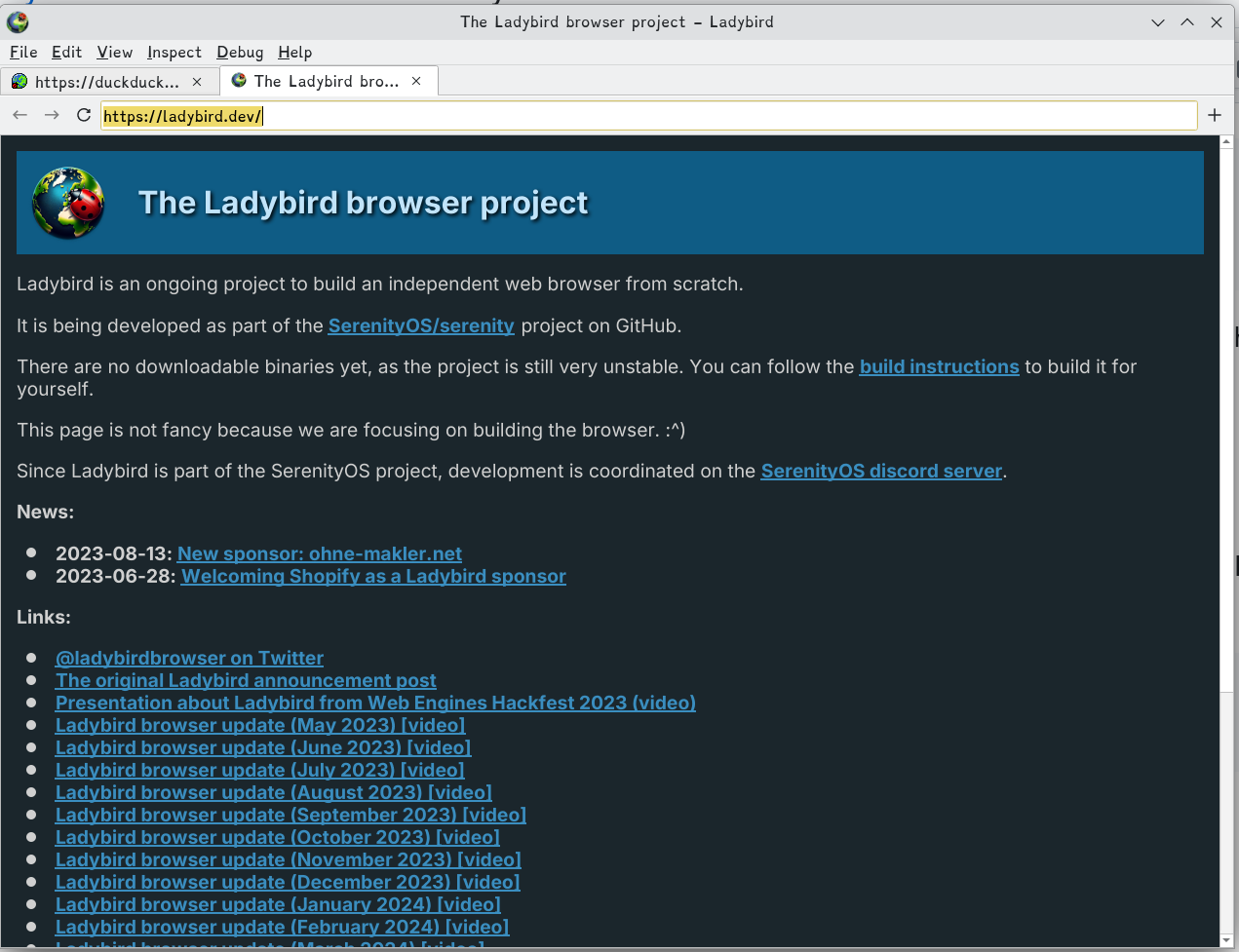Click the vertical scrollbar up arrow
Image resolution: width=1239 pixels, height=952 pixels.
pyautogui.click(x=1226, y=142)
